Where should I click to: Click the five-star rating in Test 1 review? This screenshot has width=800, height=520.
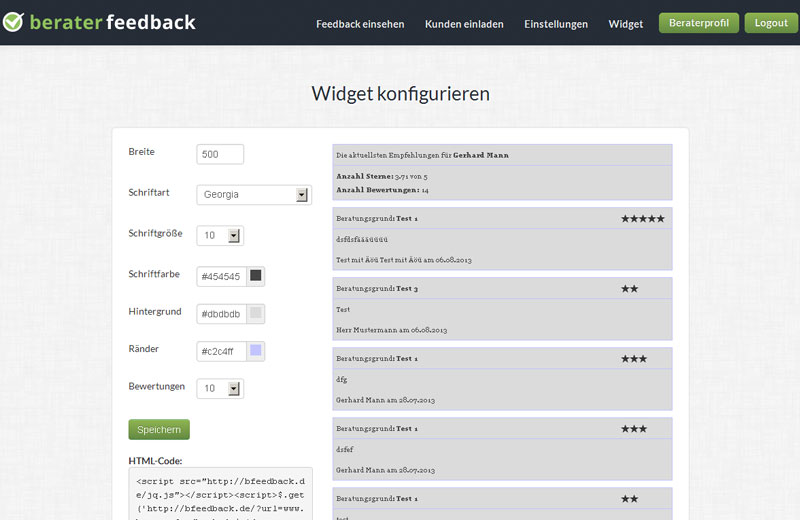pyautogui.click(x=642, y=218)
